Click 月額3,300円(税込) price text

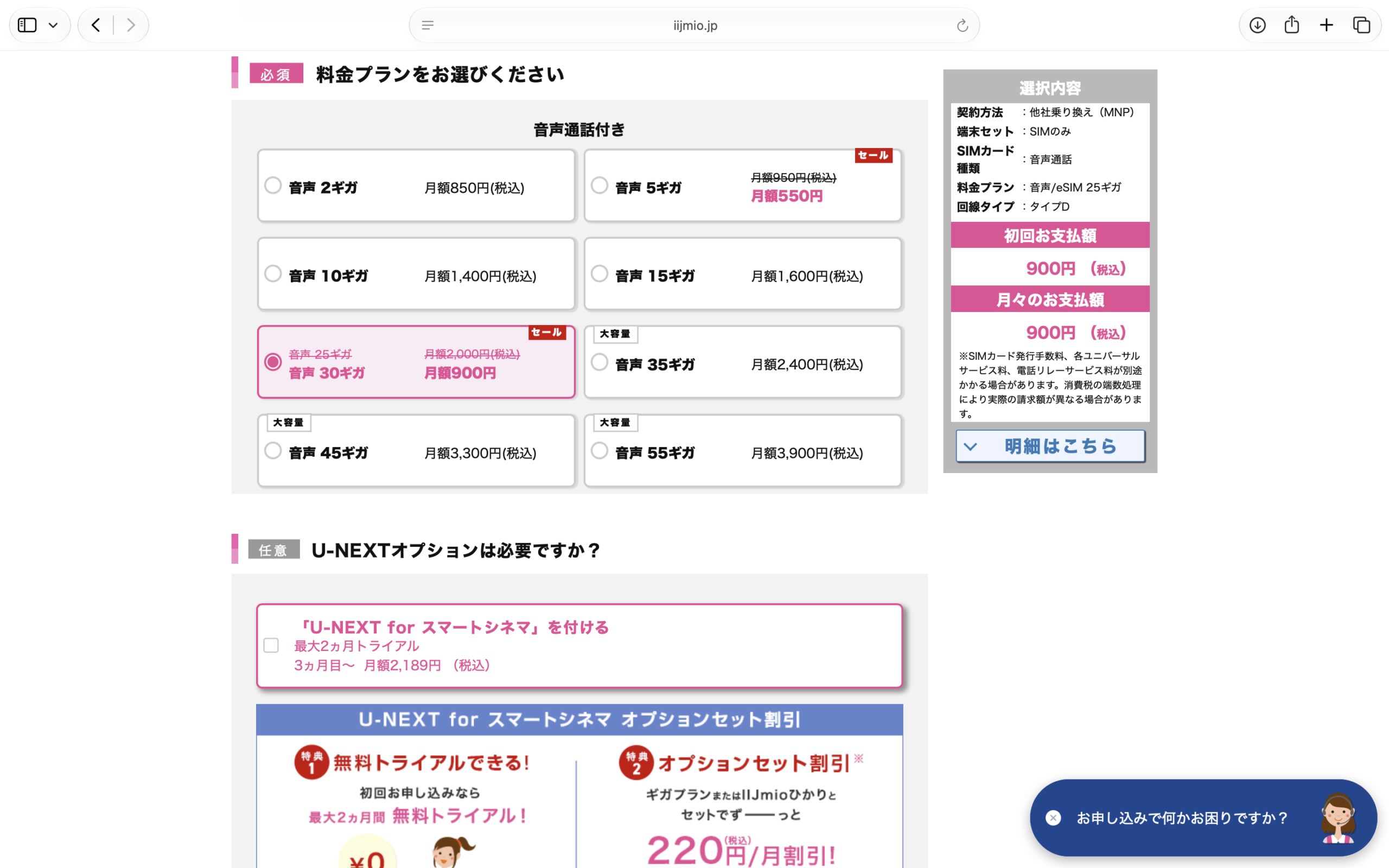click(480, 453)
